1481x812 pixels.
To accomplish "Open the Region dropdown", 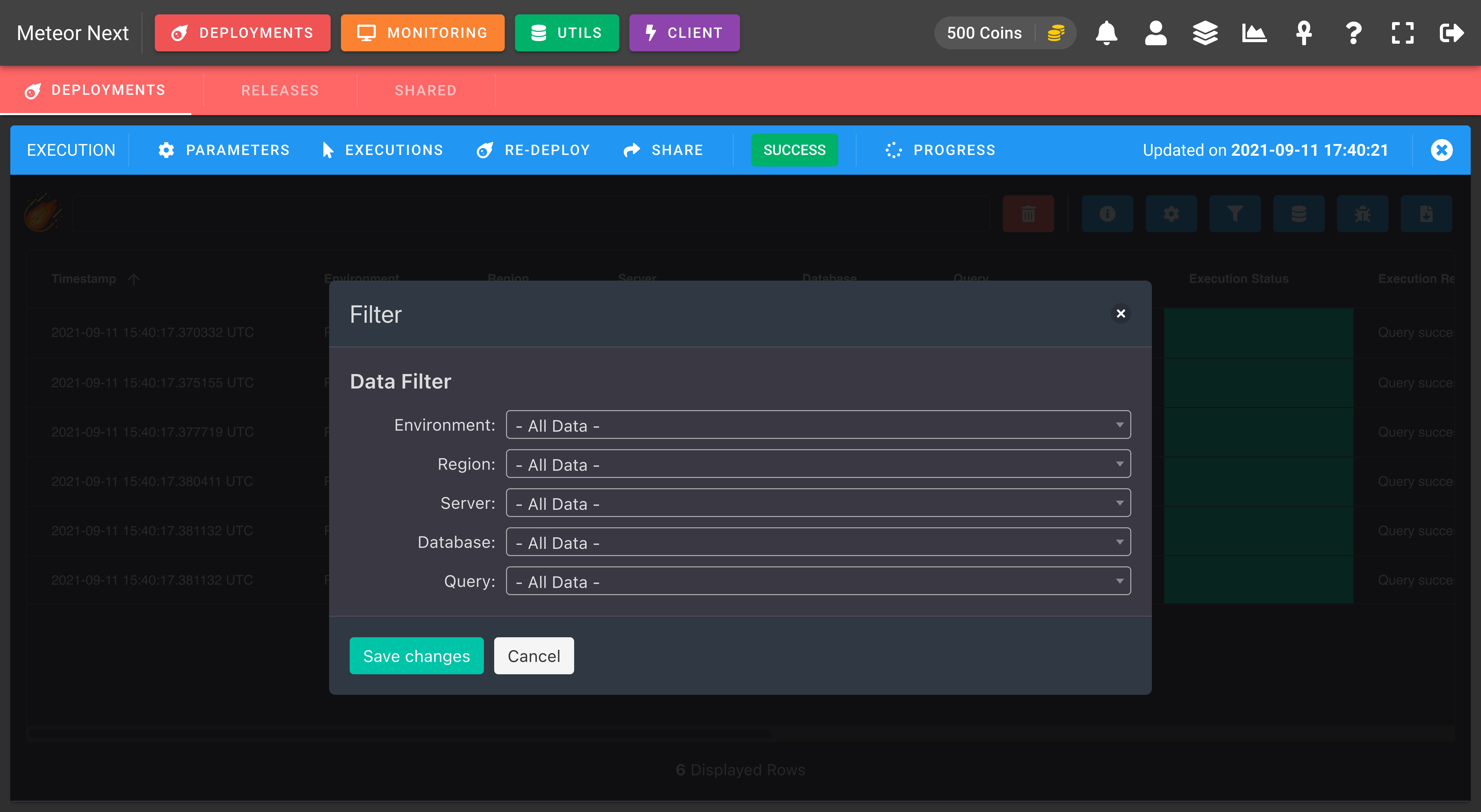I will (x=818, y=464).
